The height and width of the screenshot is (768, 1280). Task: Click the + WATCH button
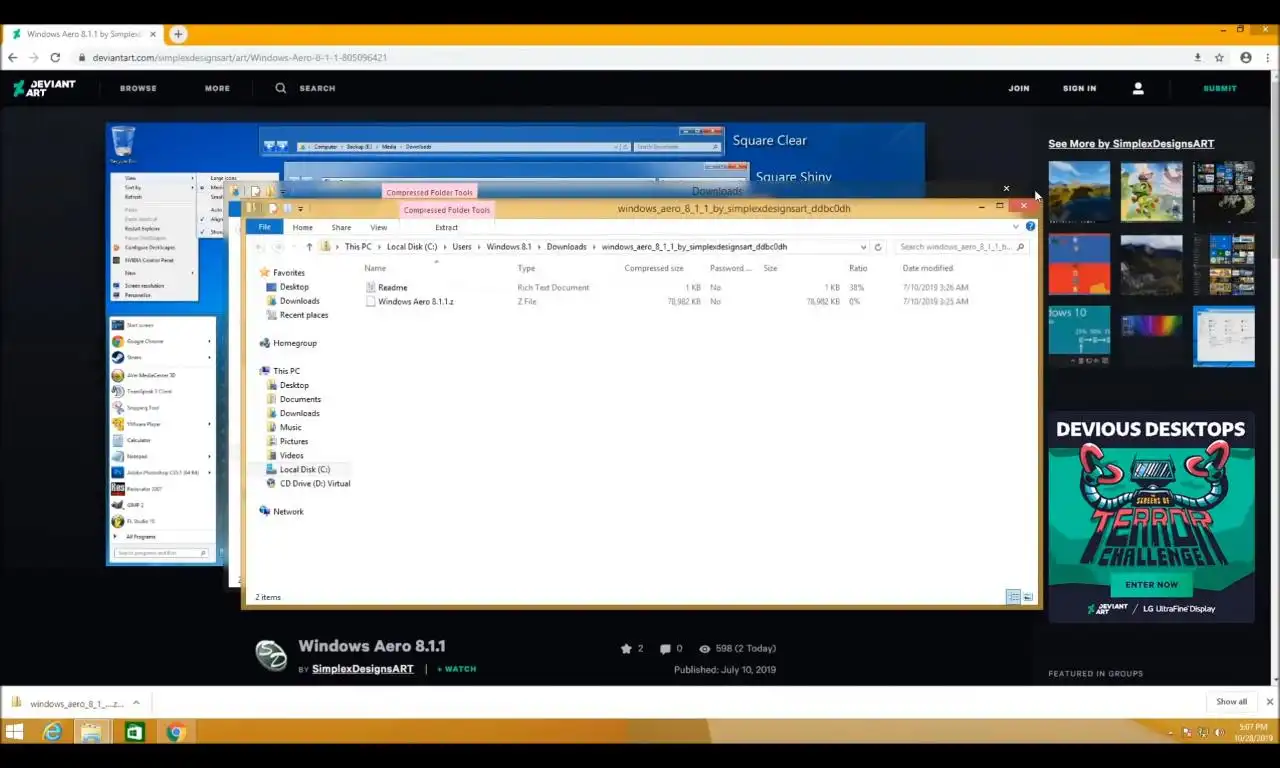point(457,669)
